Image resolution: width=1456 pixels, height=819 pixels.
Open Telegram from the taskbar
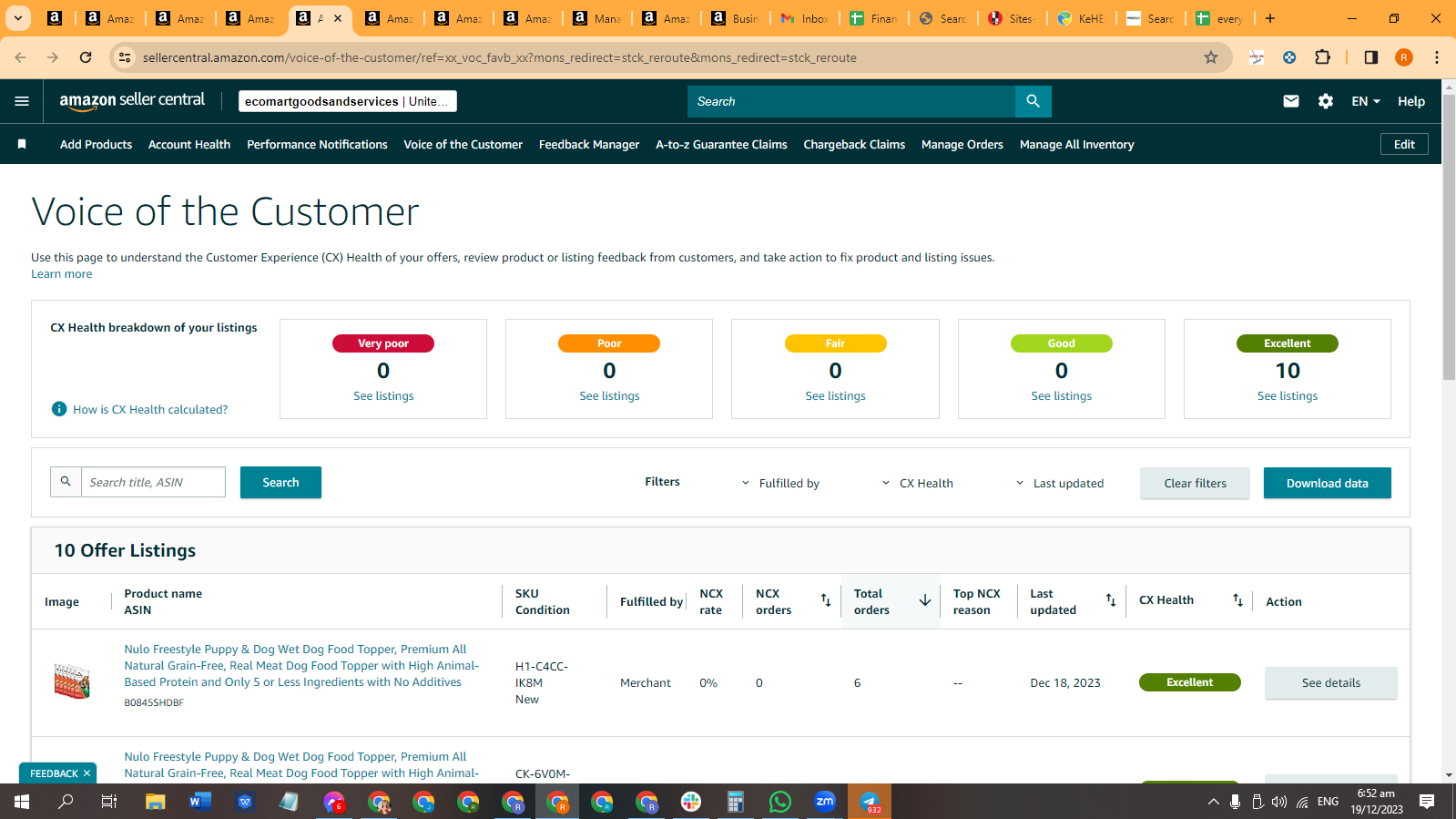coord(870,802)
